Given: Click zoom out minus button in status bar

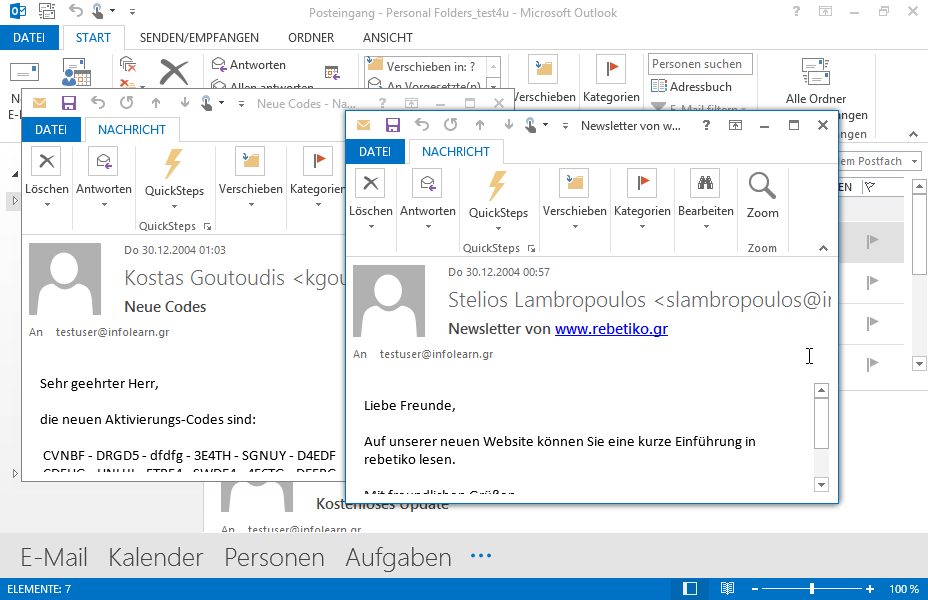Looking at the screenshot, I should coord(755,589).
